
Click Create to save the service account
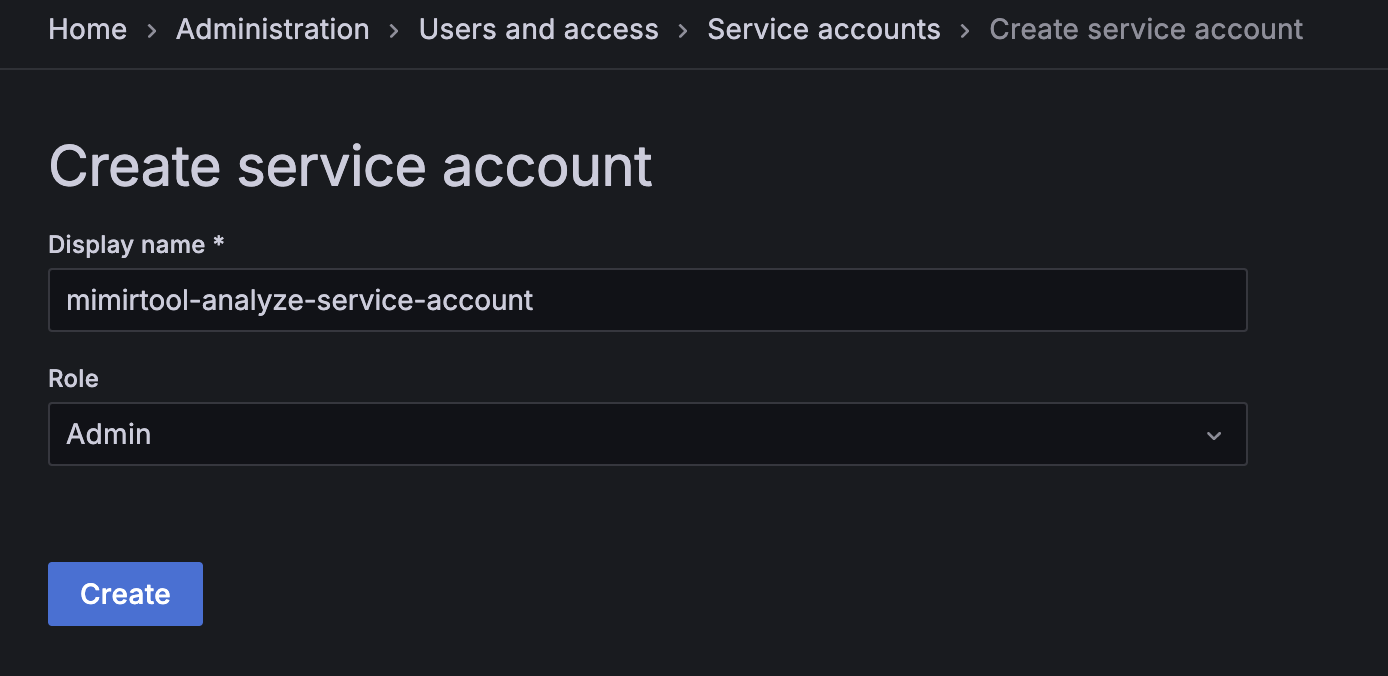pos(124,593)
